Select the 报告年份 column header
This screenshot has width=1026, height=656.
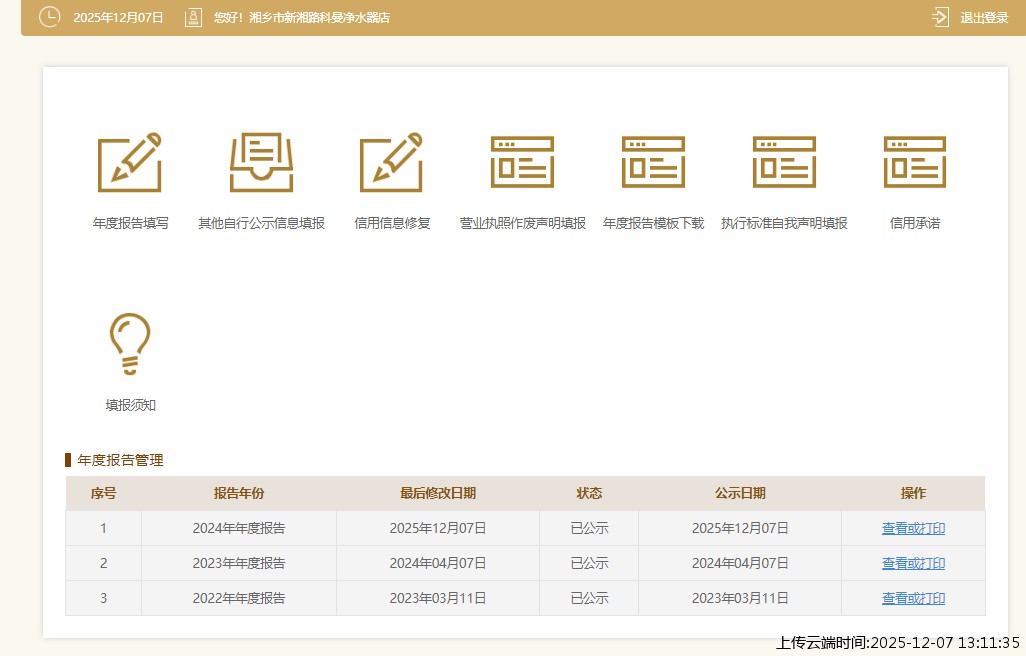point(238,493)
